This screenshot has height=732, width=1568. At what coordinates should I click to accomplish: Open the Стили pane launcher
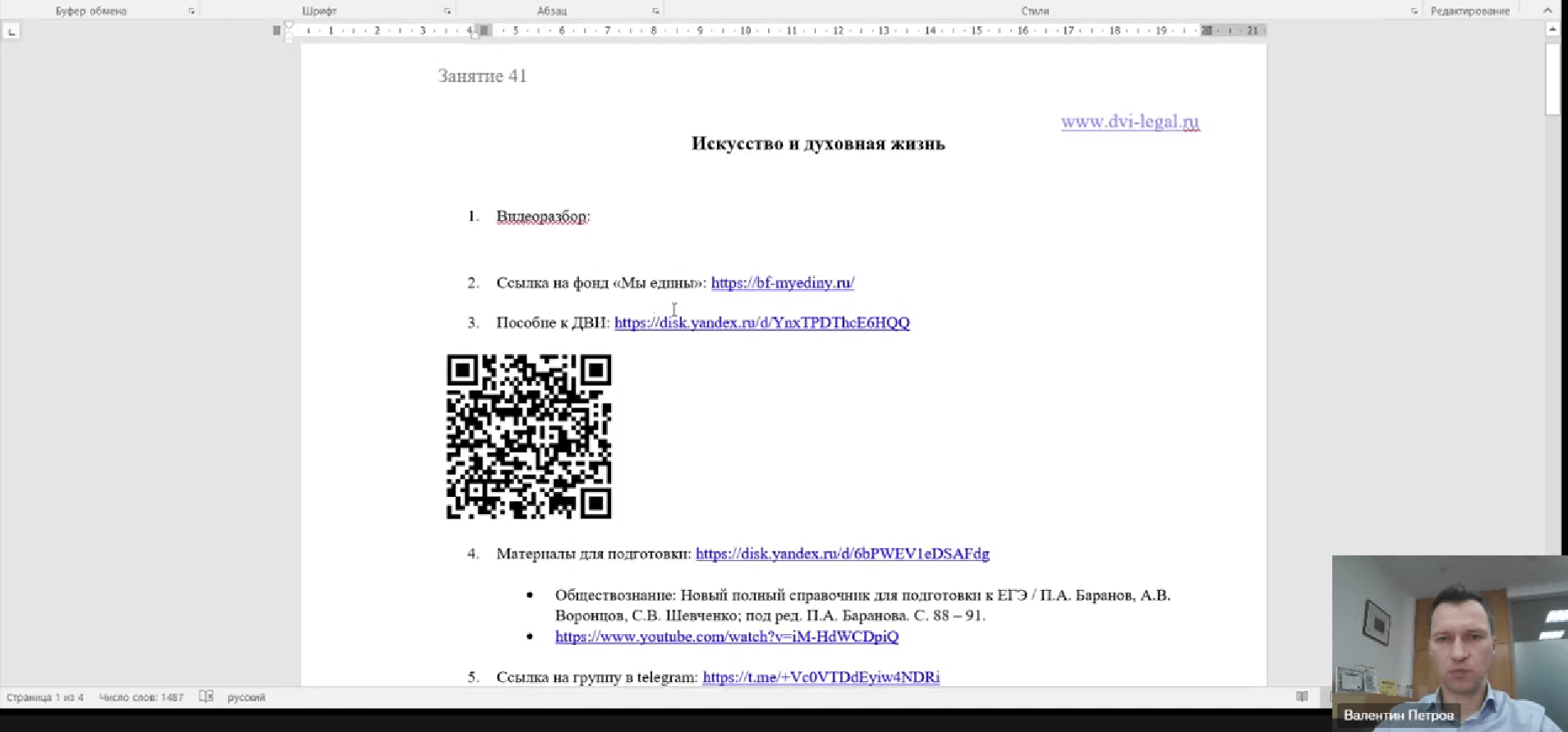pyautogui.click(x=1414, y=12)
